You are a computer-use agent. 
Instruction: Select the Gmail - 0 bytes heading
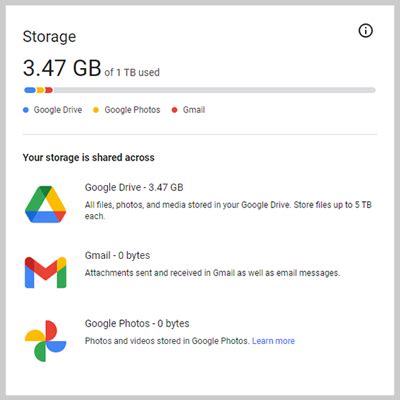pos(117,256)
